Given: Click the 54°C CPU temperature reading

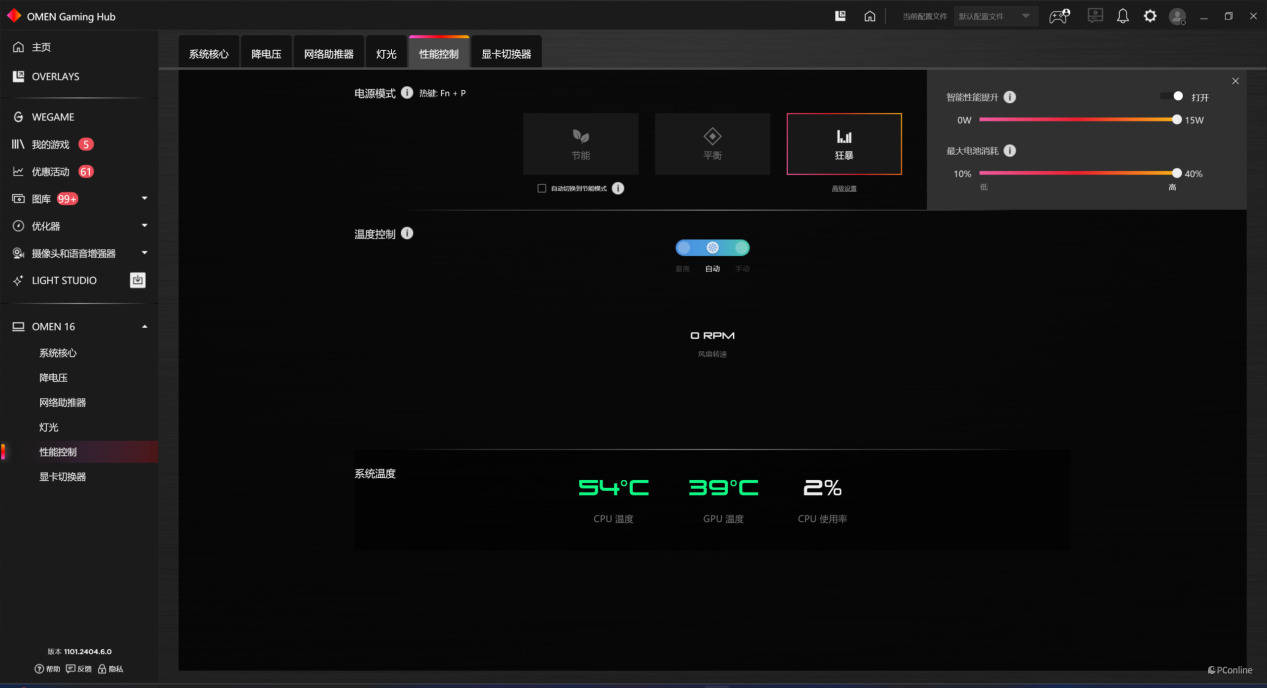Looking at the screenshot, I should (x=613, y=488).
